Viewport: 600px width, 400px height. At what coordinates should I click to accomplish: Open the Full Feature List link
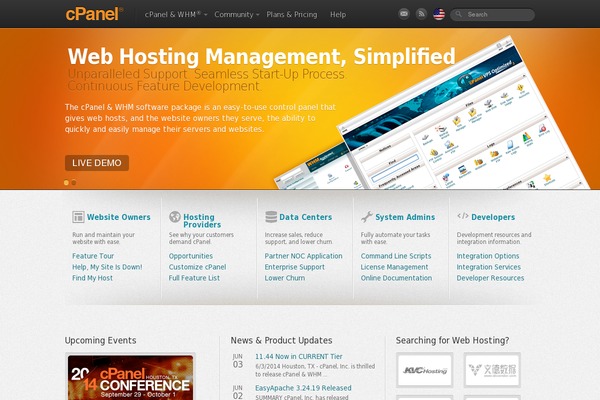point(194,278)
